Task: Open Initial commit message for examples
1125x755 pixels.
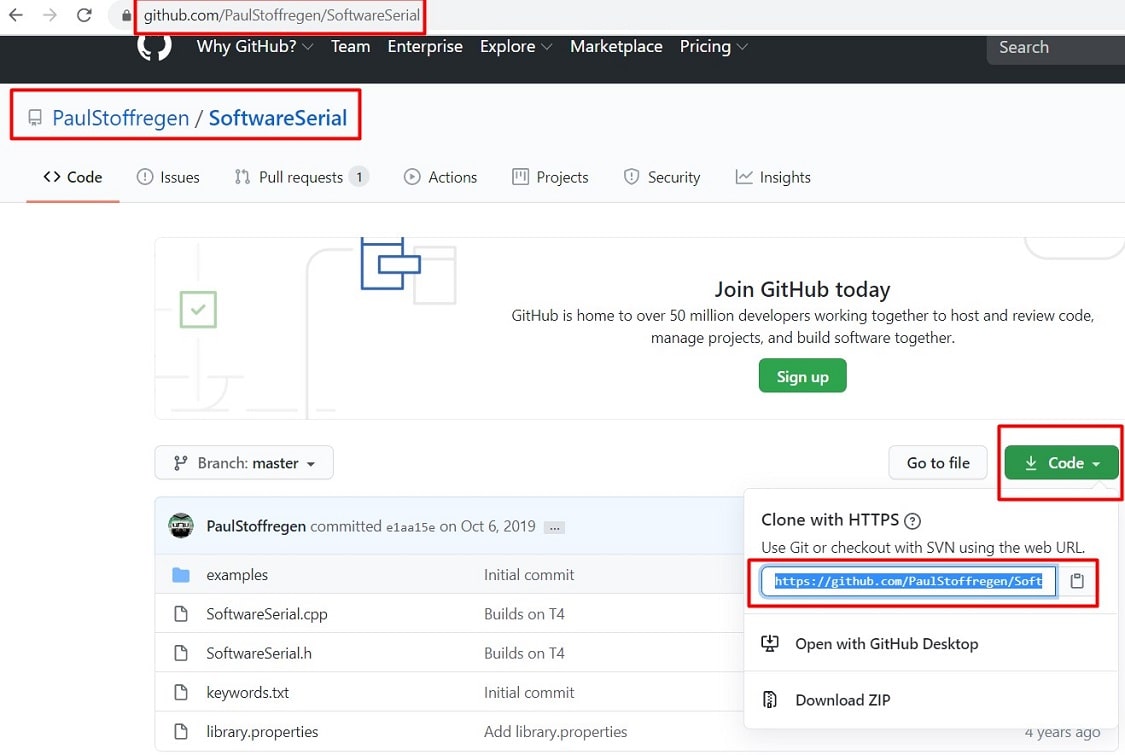Action: click(x=529, y=575)
